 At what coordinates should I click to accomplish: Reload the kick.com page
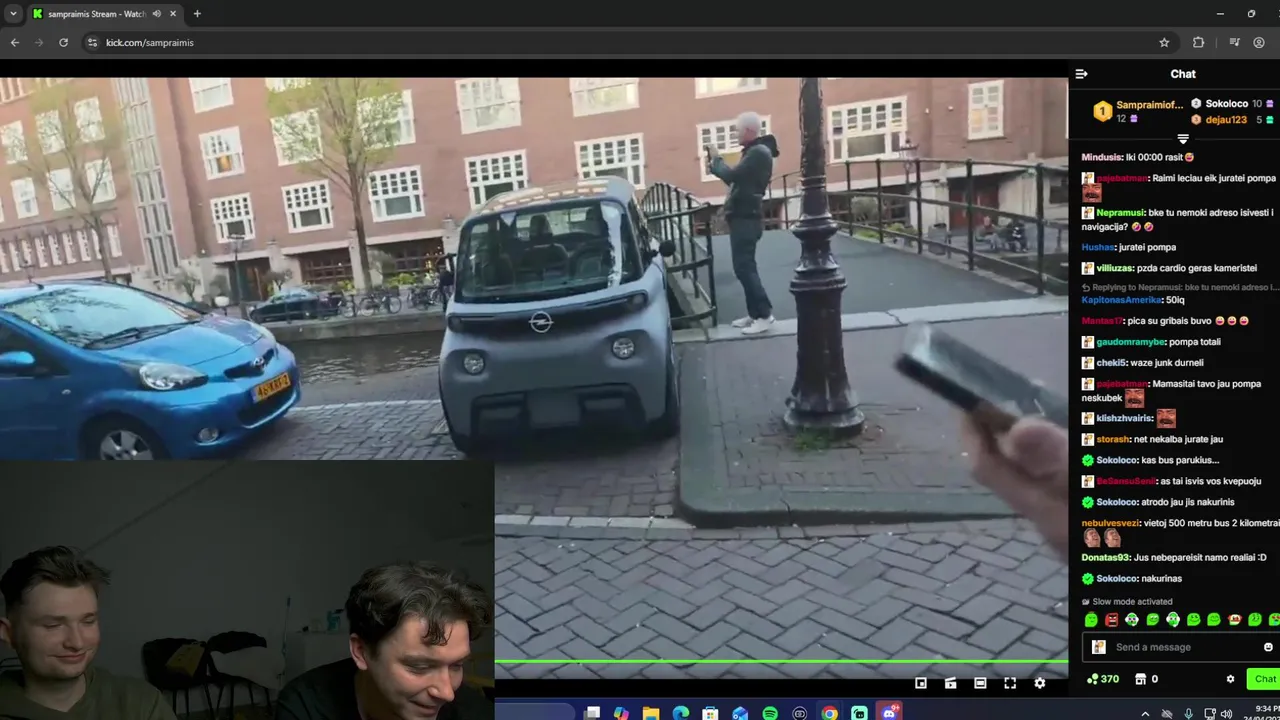(63, 43)
